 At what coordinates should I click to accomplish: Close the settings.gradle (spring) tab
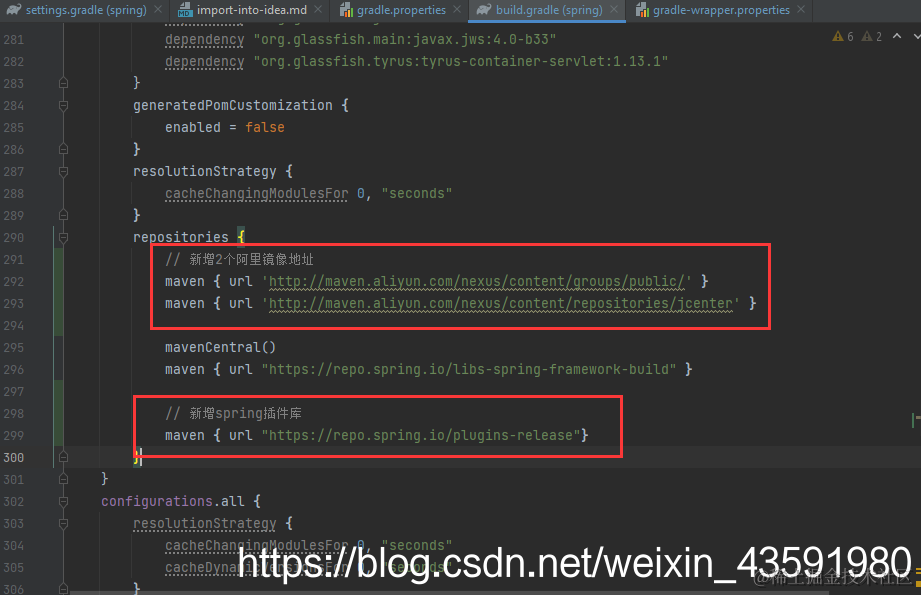[x=157, y=10]
